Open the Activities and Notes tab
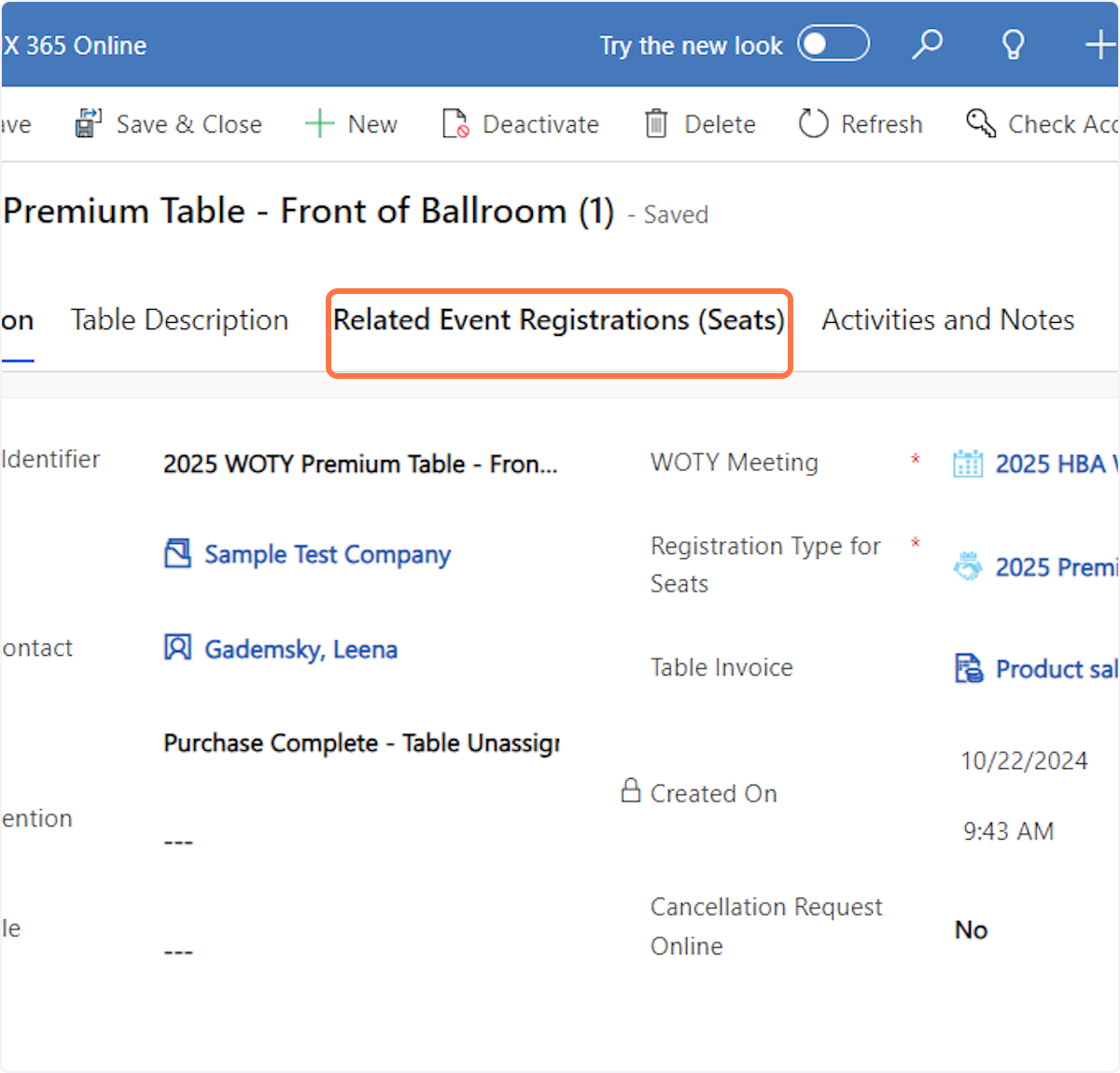This screenshot has height=1073, width=1120. tap(947, 320)
